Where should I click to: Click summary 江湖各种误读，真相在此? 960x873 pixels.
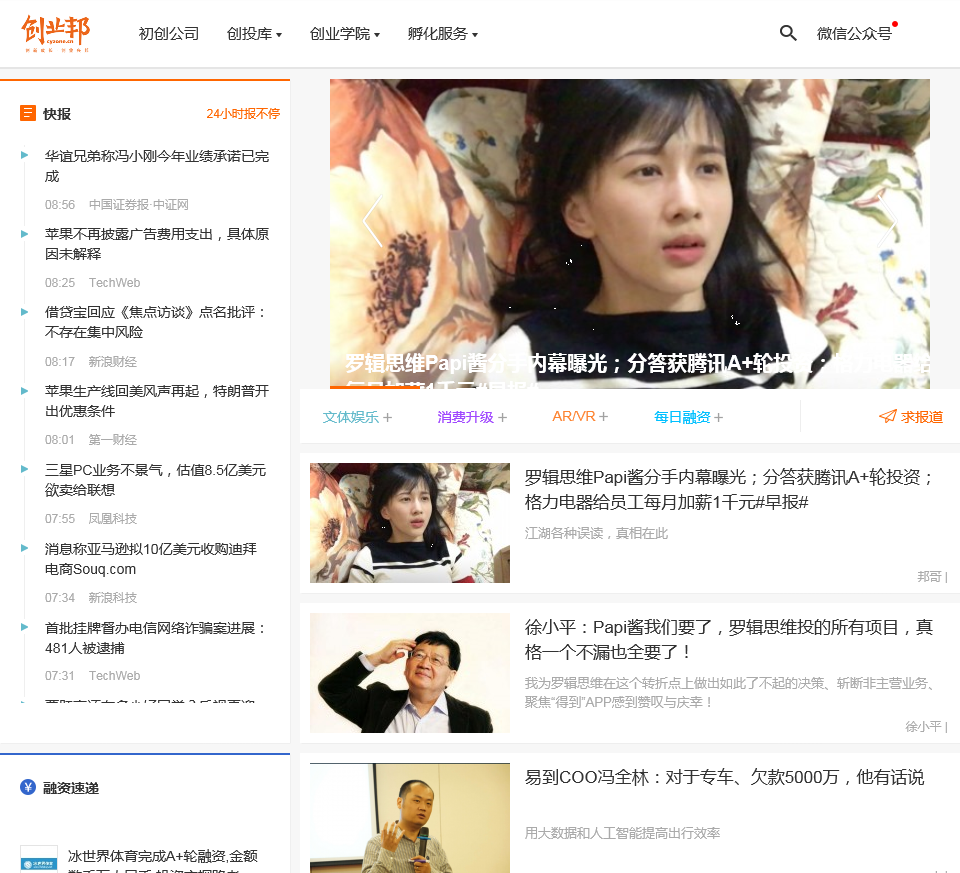596,533
